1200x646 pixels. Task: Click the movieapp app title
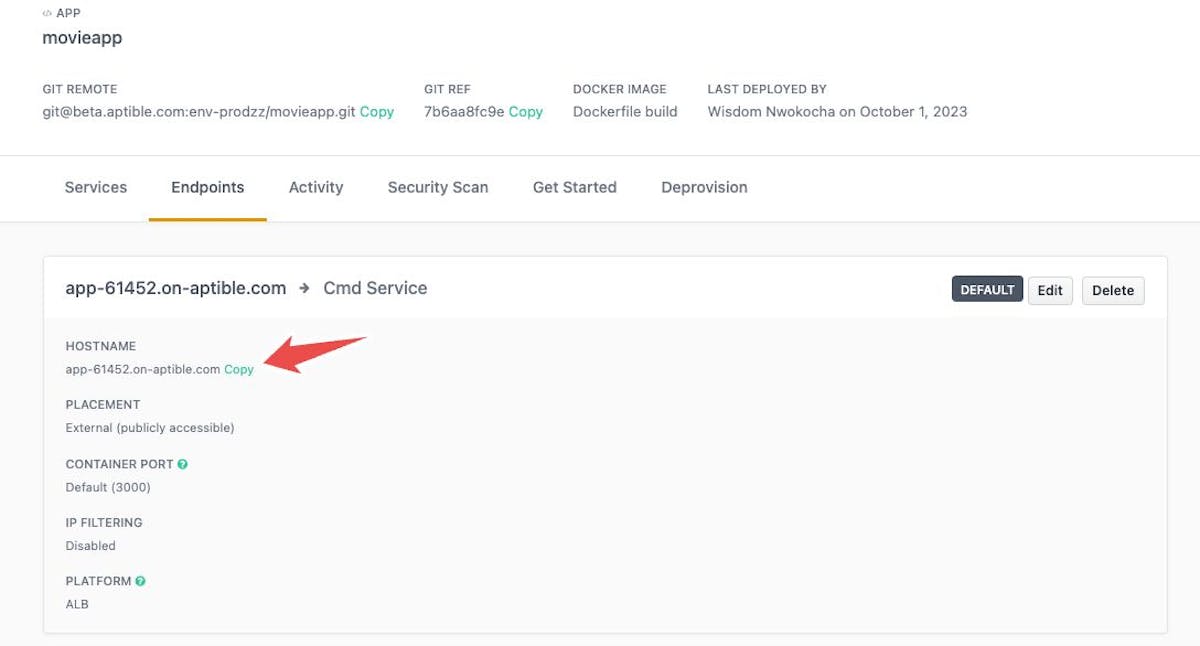[82, 38]
